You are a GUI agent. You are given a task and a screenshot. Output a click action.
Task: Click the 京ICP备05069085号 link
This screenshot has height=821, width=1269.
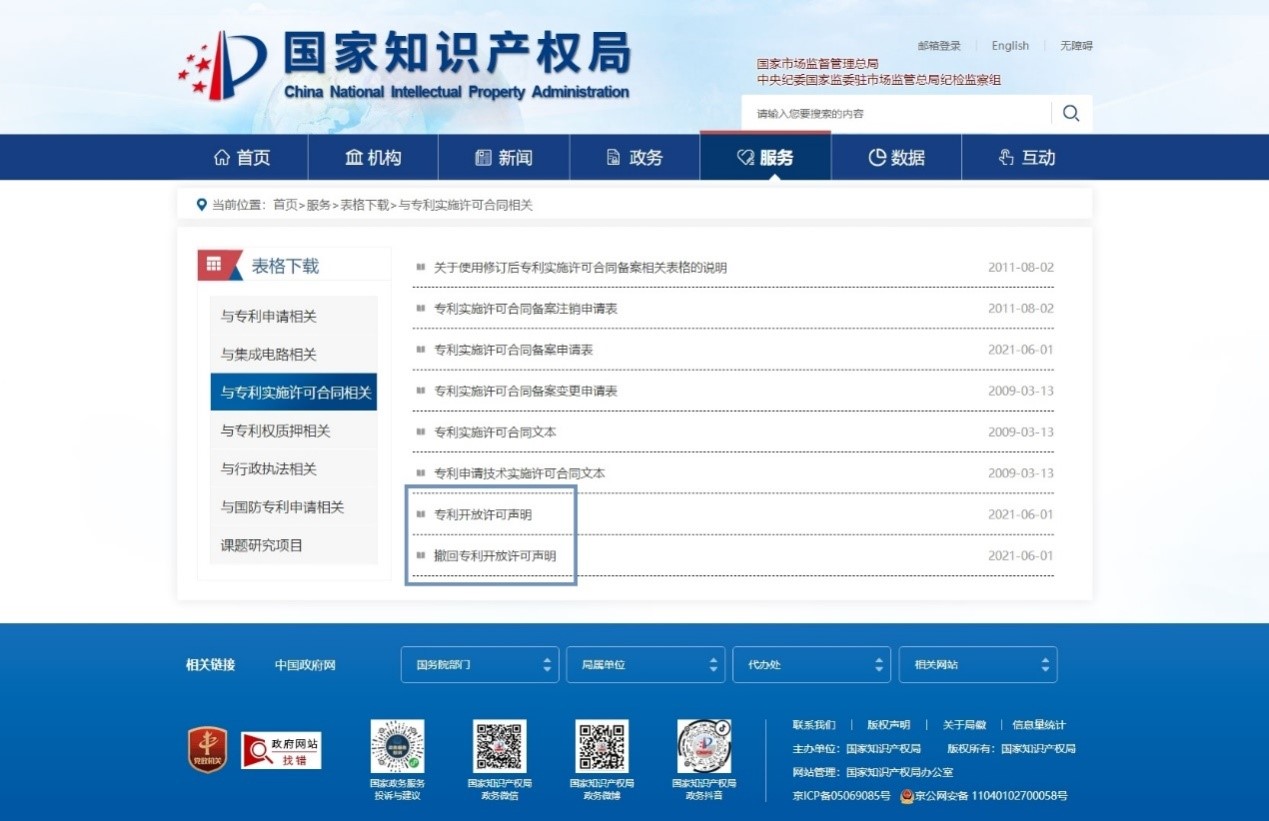coord(841,796)
